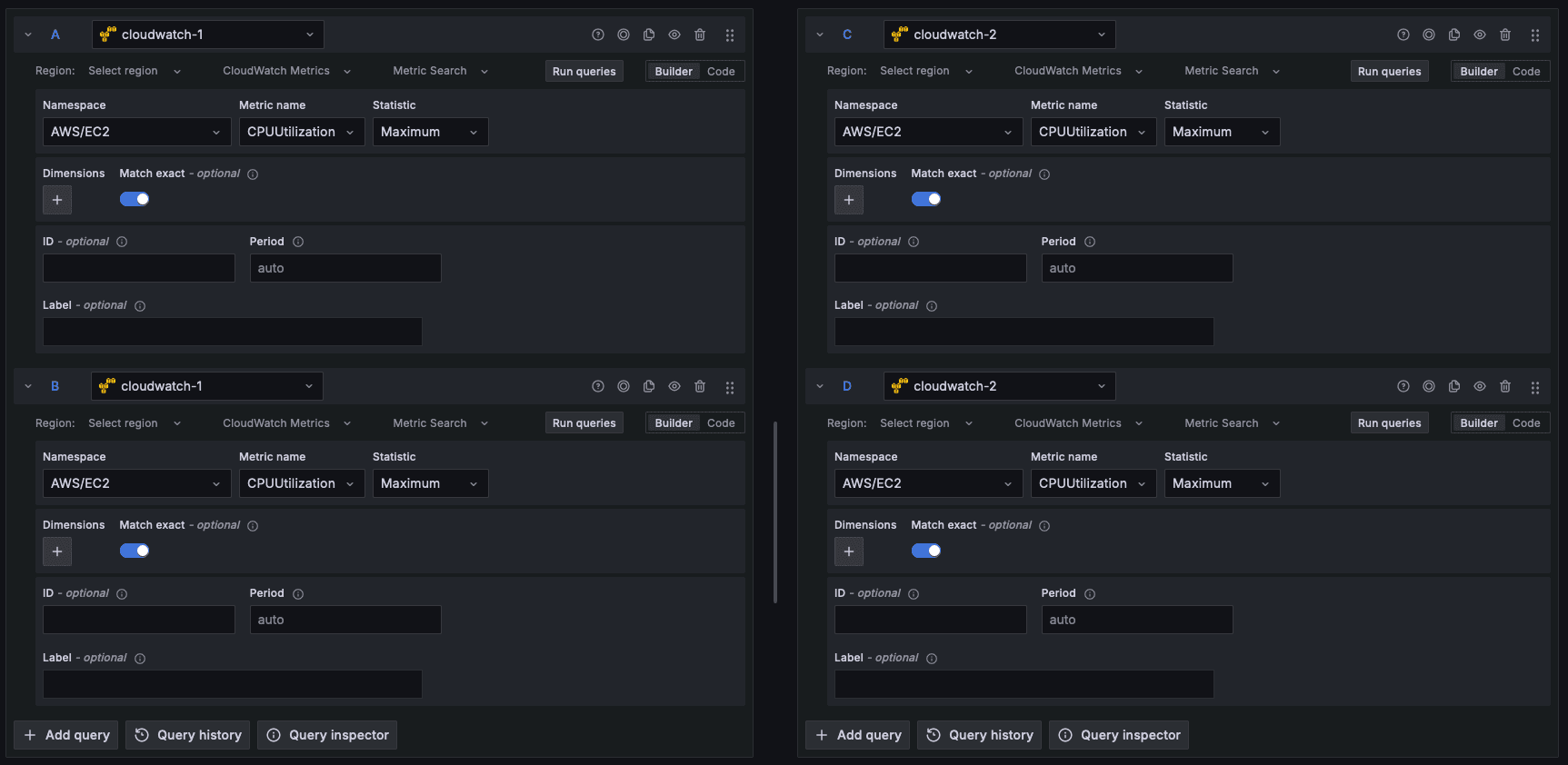Open help for query C

pos(1403,35)
